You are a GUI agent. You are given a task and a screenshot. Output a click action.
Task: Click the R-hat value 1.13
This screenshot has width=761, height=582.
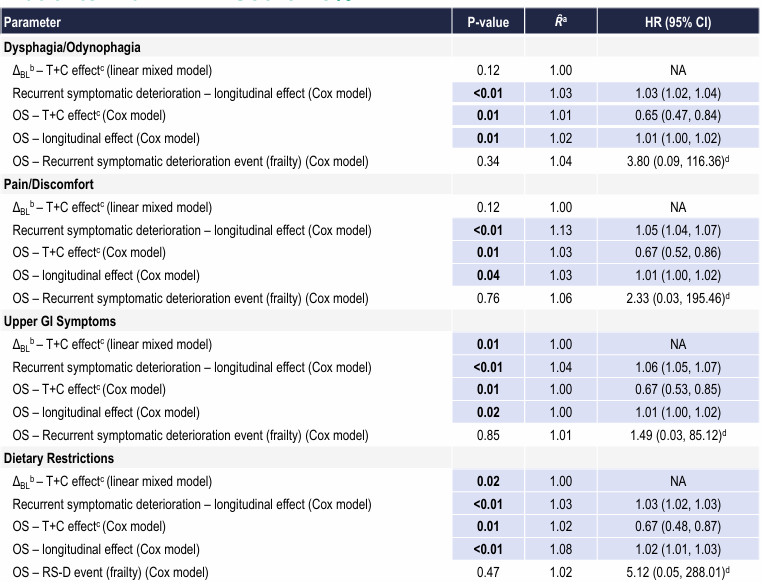[563, 231]
